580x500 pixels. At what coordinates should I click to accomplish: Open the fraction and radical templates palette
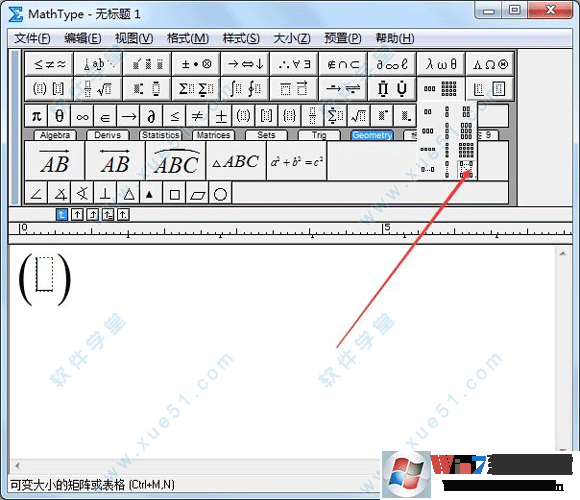coord(98,89)
